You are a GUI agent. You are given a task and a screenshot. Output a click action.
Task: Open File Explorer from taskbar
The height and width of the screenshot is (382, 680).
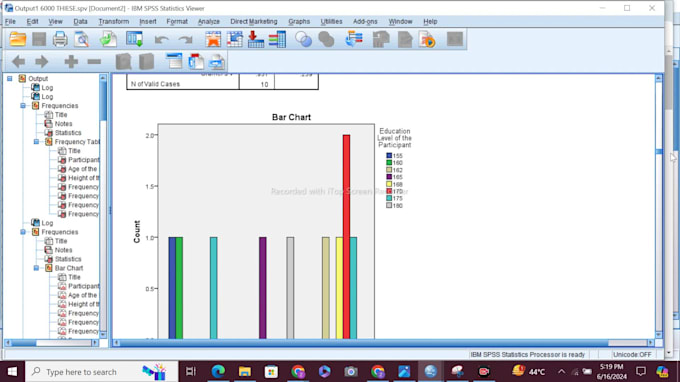[245, 372]
